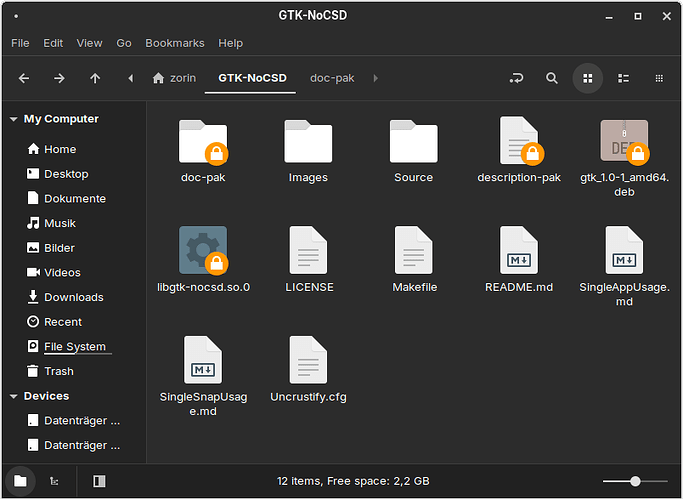This screenshot has height=499, width=683.
Task: Open the Bookmarks menu
Action: (175, 43)
